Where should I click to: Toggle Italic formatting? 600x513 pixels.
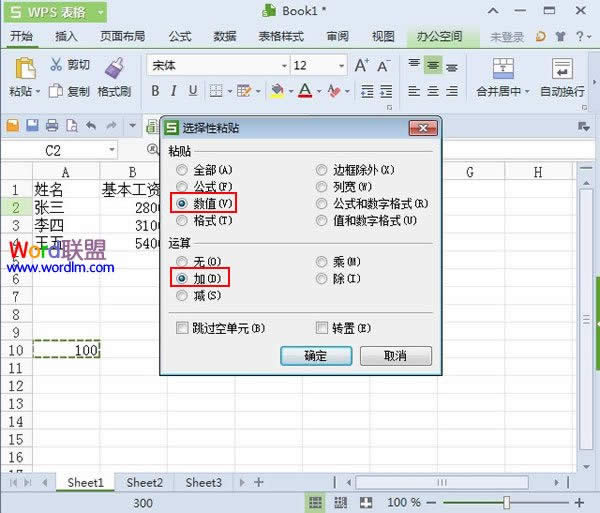click(x=174, y=91)
